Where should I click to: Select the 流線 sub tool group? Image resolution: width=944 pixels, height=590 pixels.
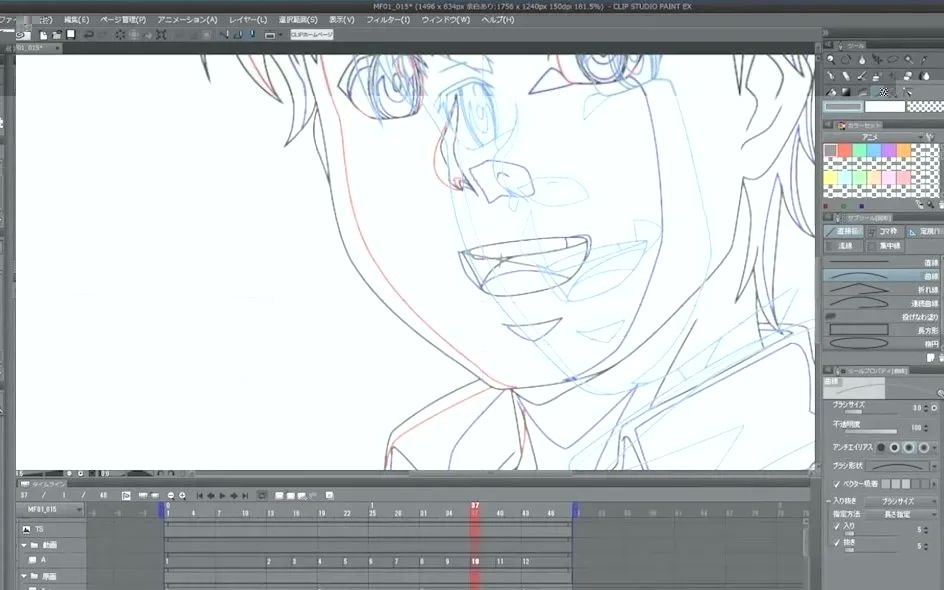[843, 246]
